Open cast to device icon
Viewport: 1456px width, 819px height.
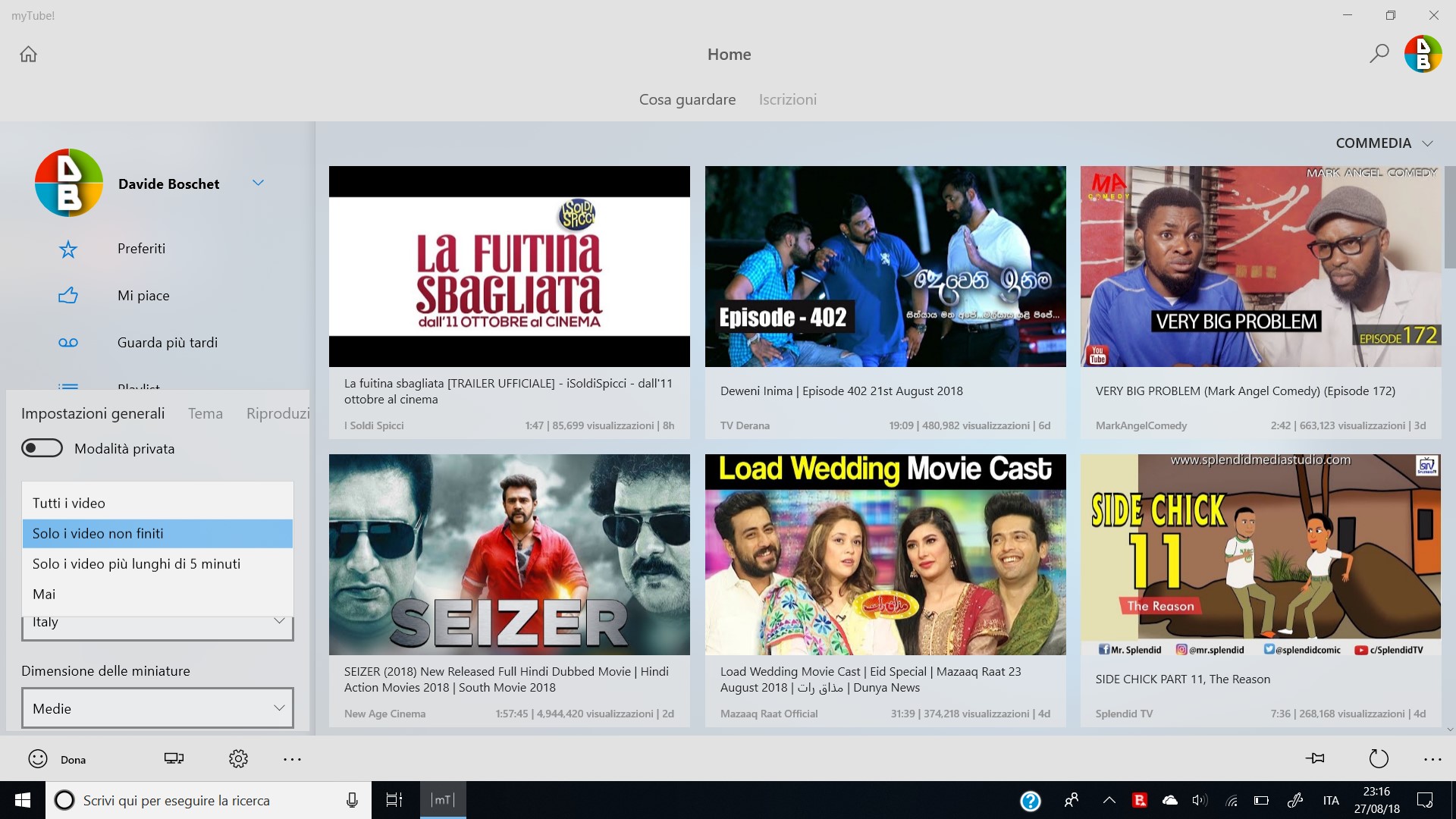[174, 758]
